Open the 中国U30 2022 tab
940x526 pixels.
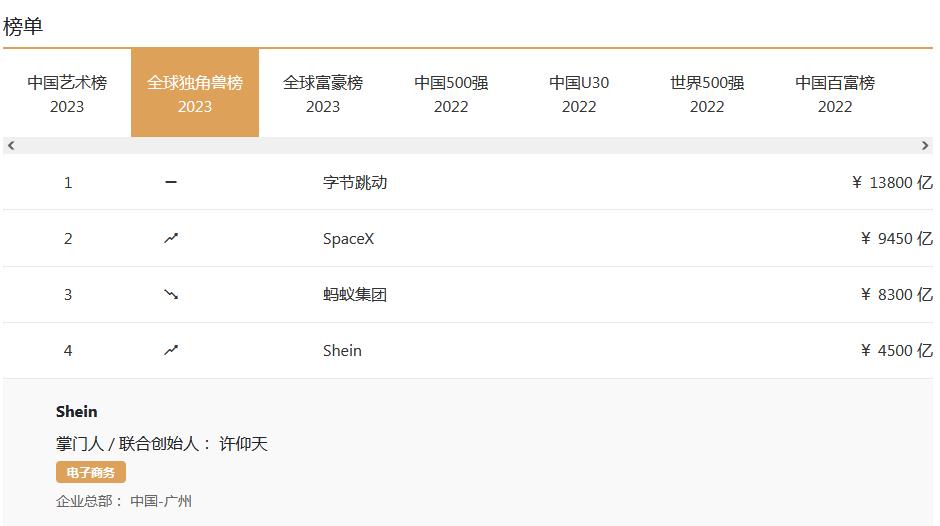[579, 93]
